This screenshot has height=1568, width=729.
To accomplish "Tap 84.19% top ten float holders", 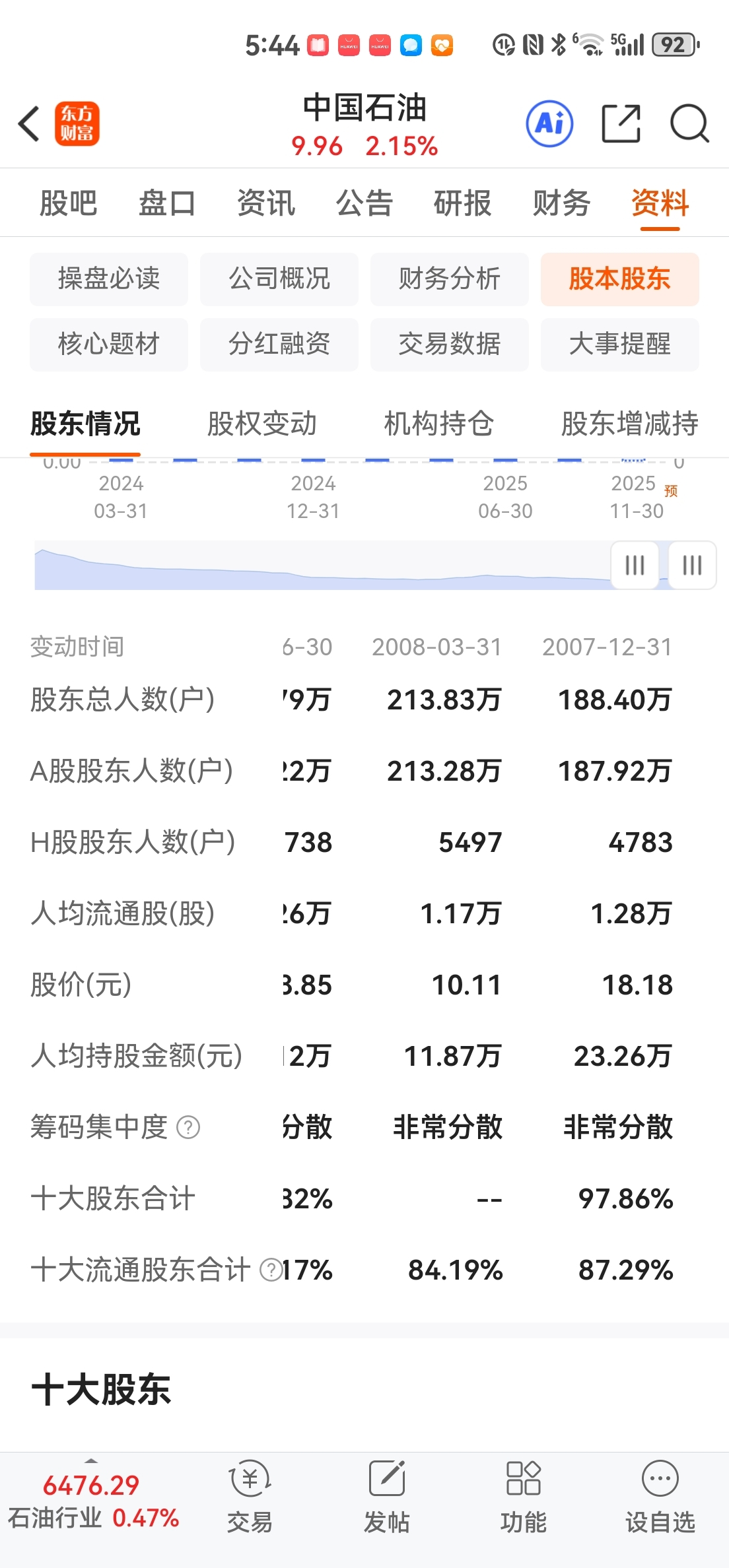I will (x=456, y=1270).
